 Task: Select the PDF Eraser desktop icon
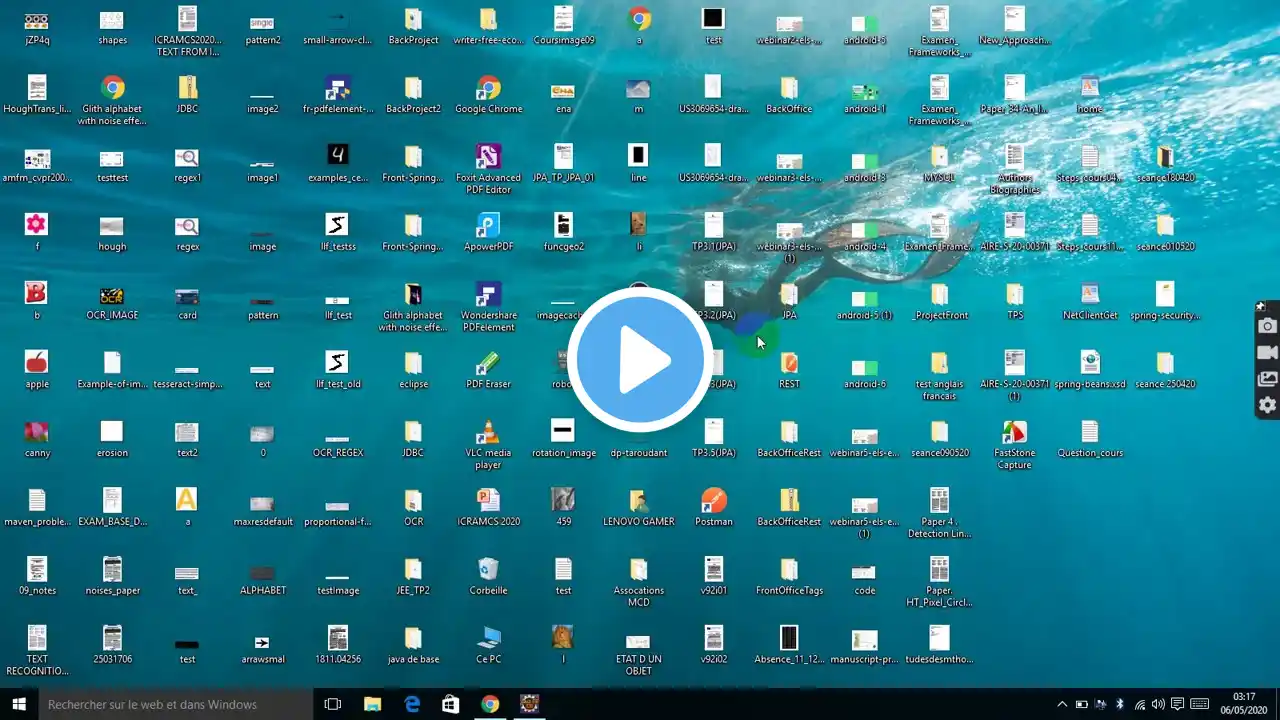[489, 371]
